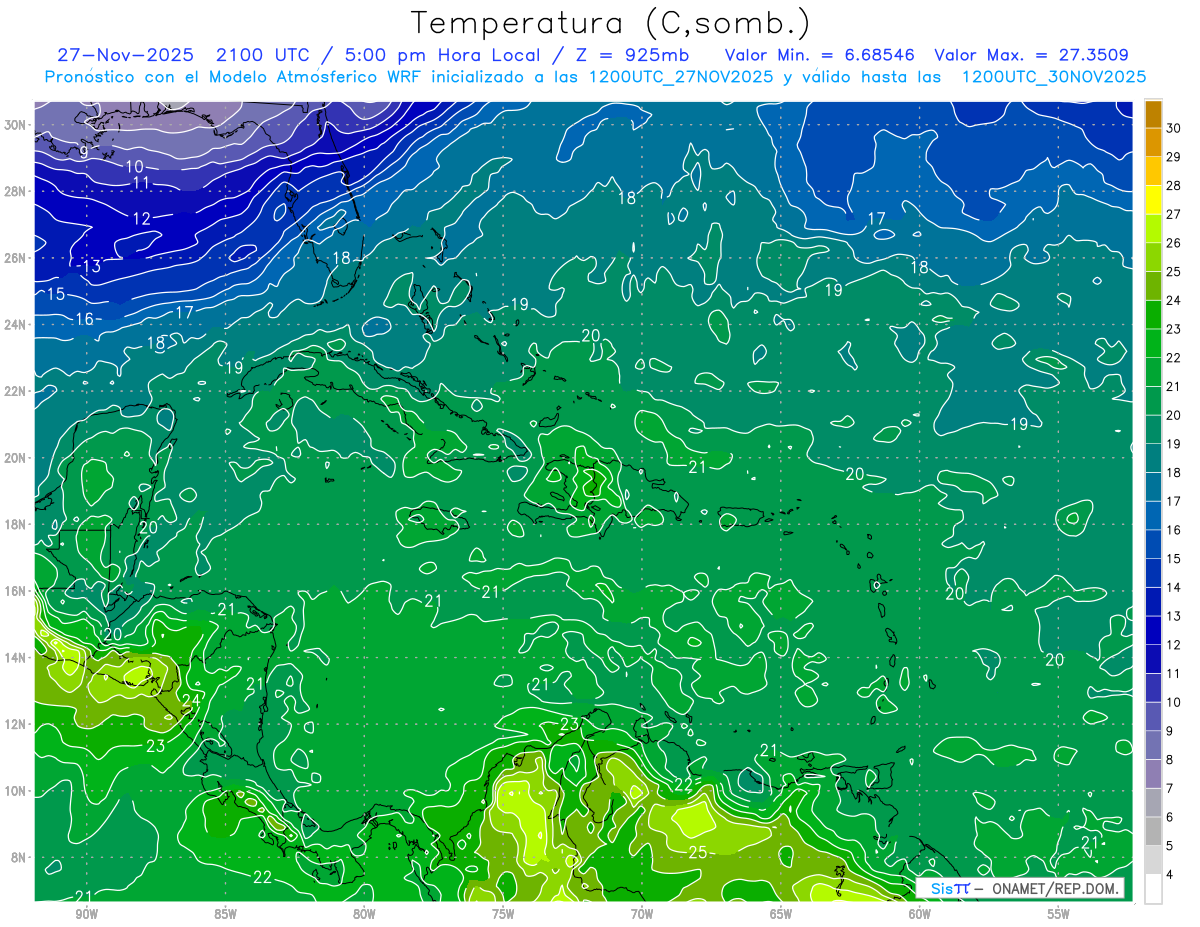Click the '65W' longitude label
The width and height of the screenshot is (1200, 927).
(781, 914)
